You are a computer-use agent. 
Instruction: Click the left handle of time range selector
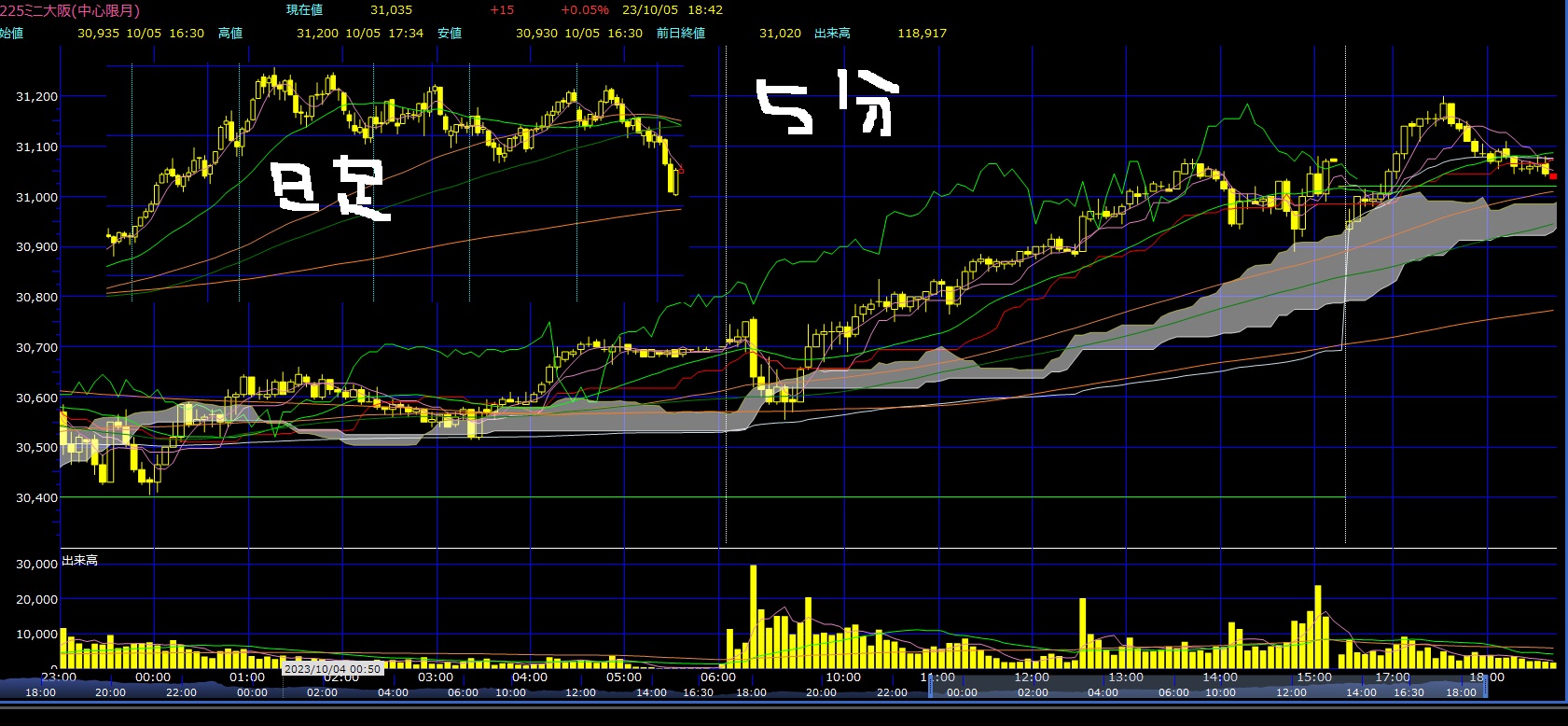(931, 686)
